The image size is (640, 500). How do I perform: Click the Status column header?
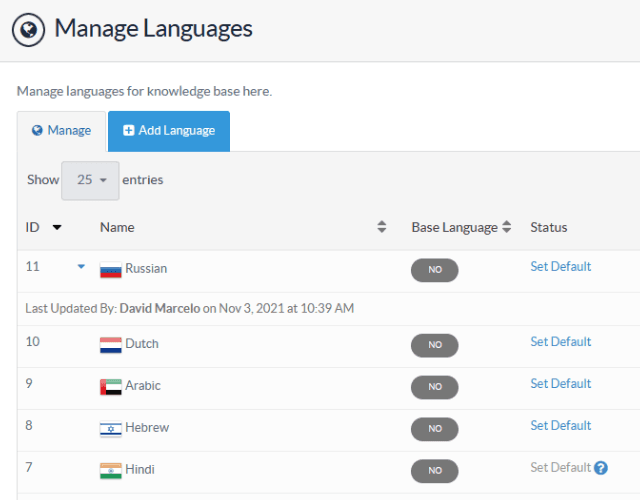[549, 227]
